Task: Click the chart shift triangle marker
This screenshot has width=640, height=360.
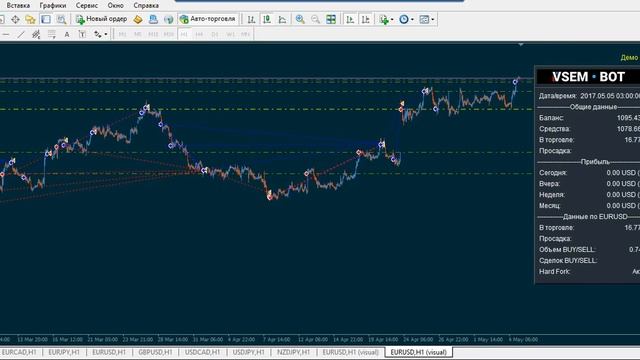Action: tap(521, 44)
